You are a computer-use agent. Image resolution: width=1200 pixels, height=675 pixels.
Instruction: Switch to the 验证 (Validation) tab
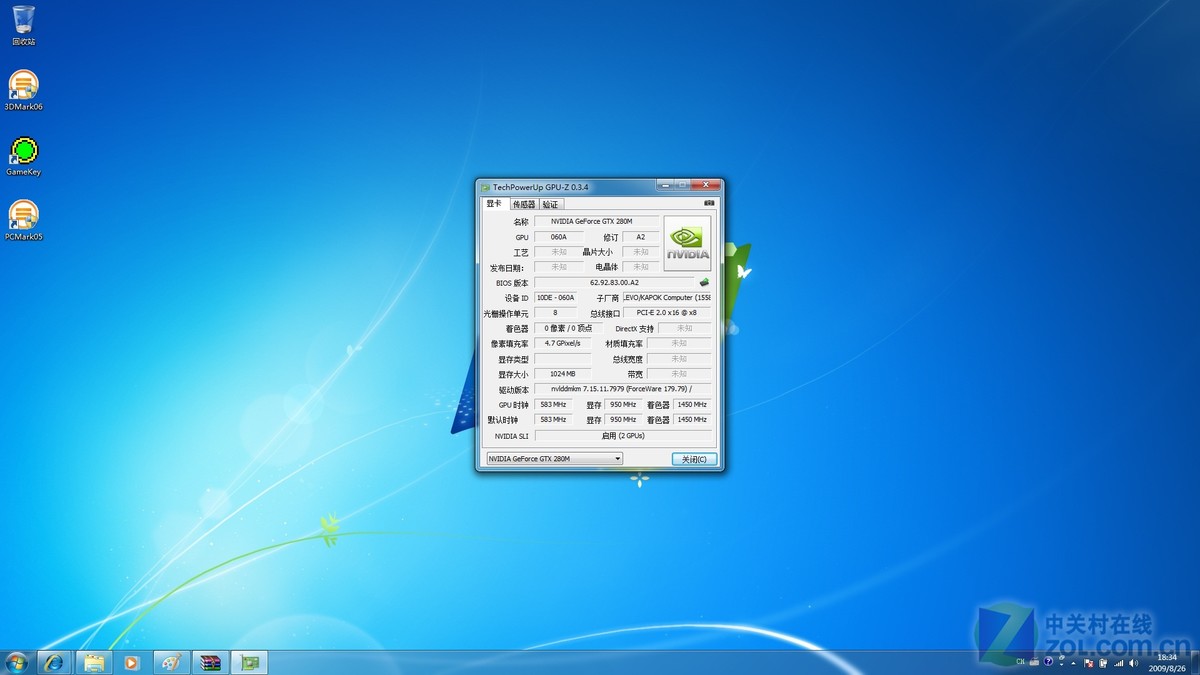(x=549, y=203)
